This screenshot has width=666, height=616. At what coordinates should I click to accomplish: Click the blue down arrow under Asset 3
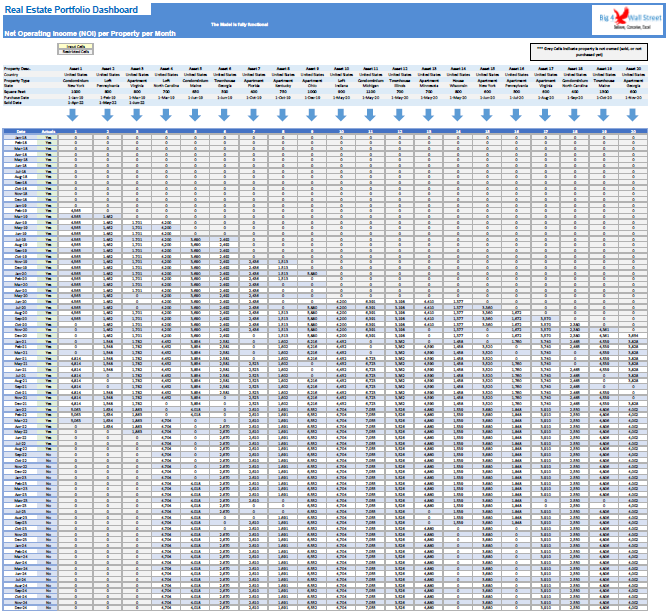pos(136,115)
